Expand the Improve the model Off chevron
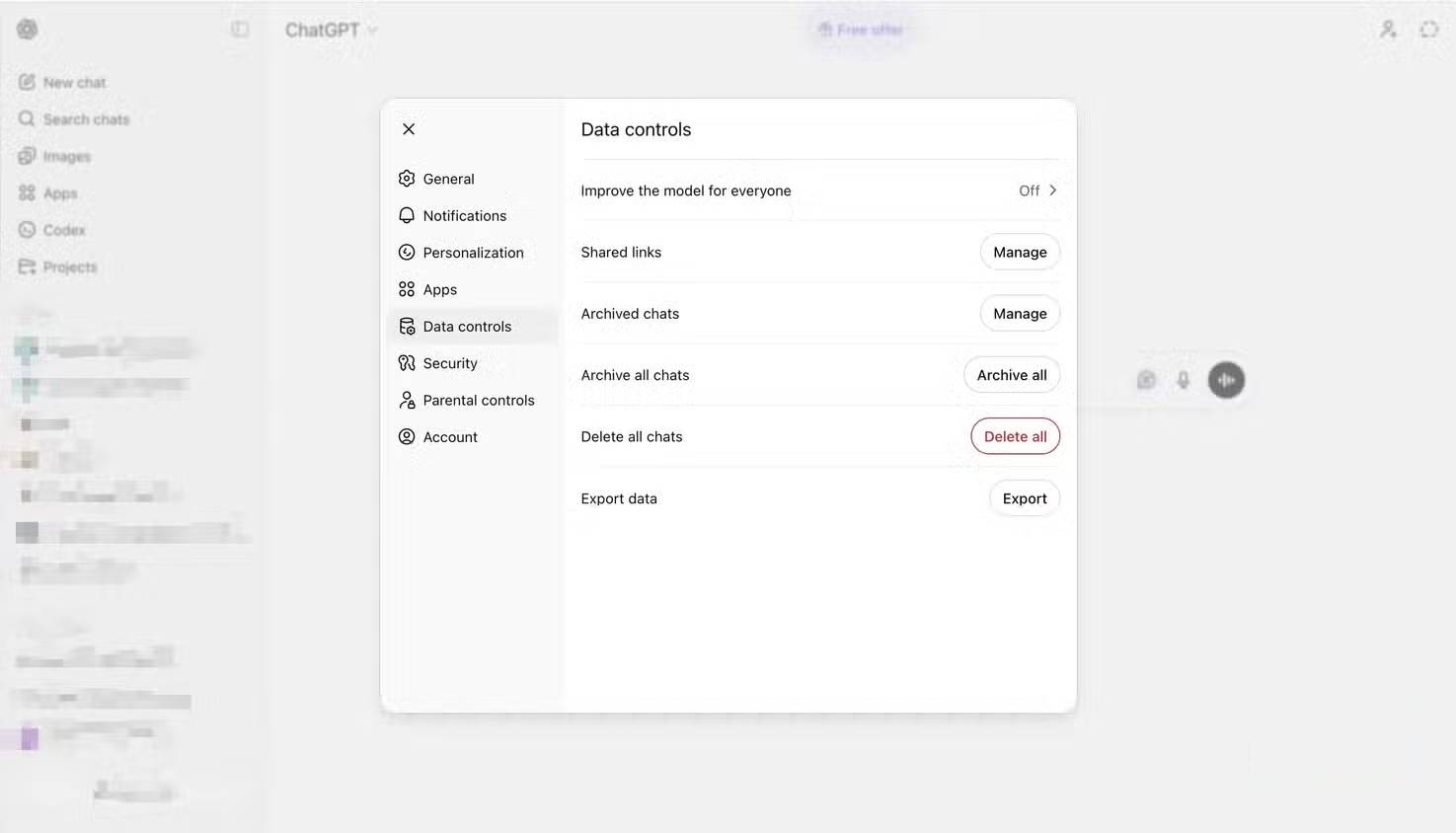Screen dimensions: 1456x833 pos(1052,190)
